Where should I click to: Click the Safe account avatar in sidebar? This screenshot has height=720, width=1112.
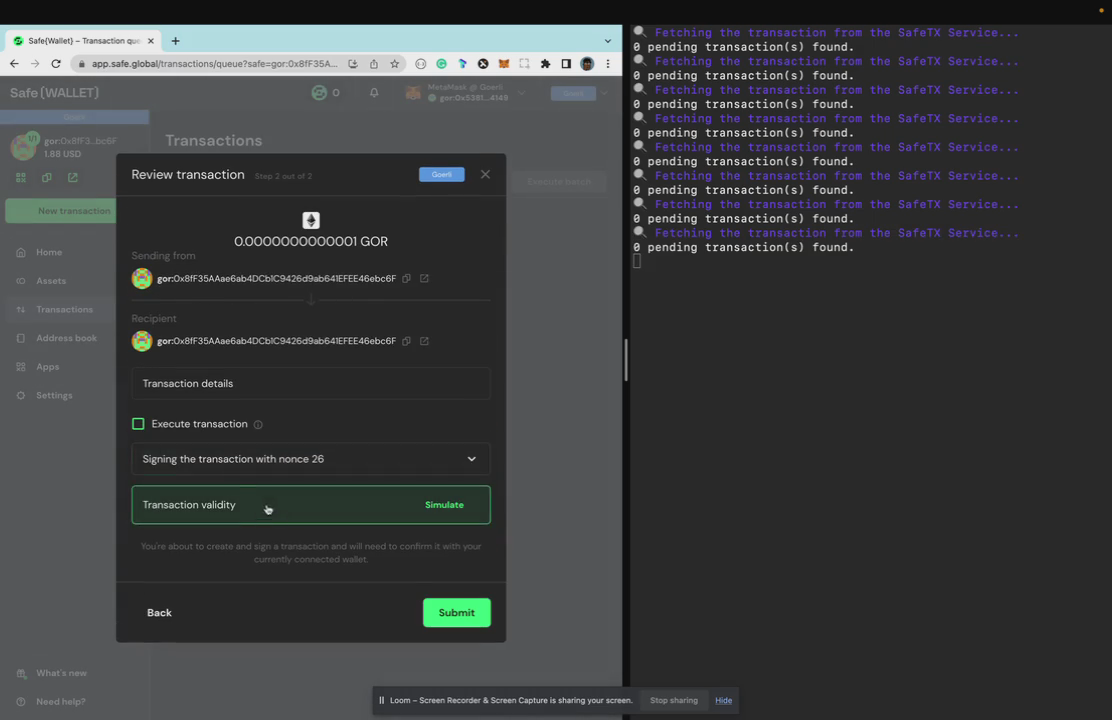pyautogui.click(x=23, y=147)
